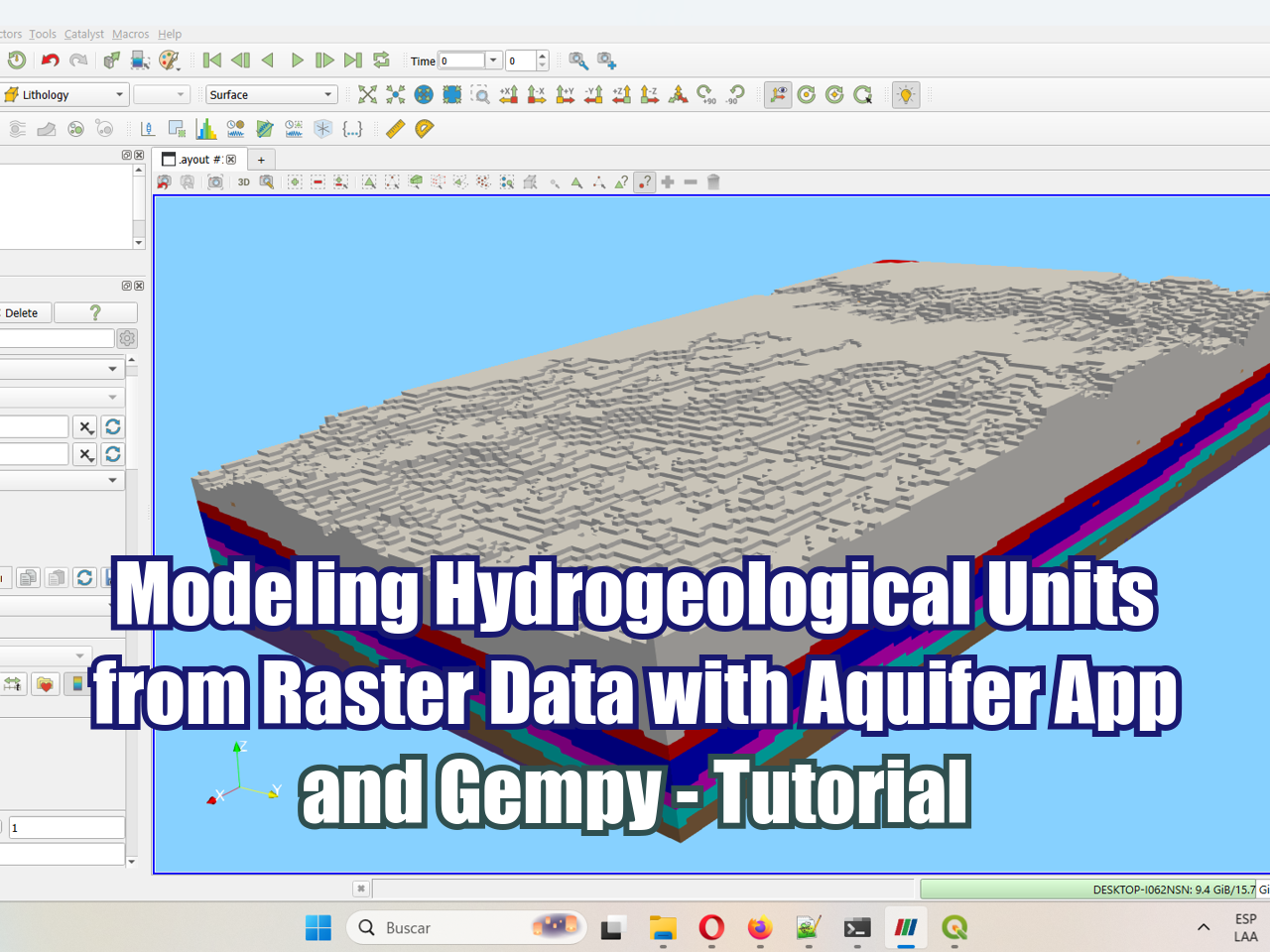Expand the Time value dropdown
1270x952 pixels.
point(492,60)
